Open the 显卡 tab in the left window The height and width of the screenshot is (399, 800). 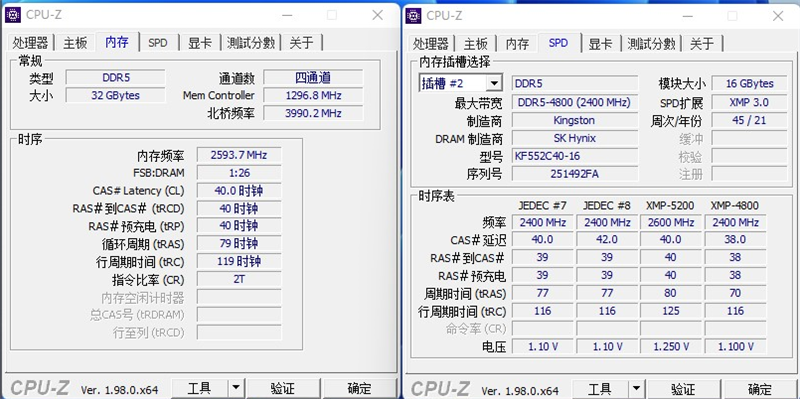click(x=199, y=43)
